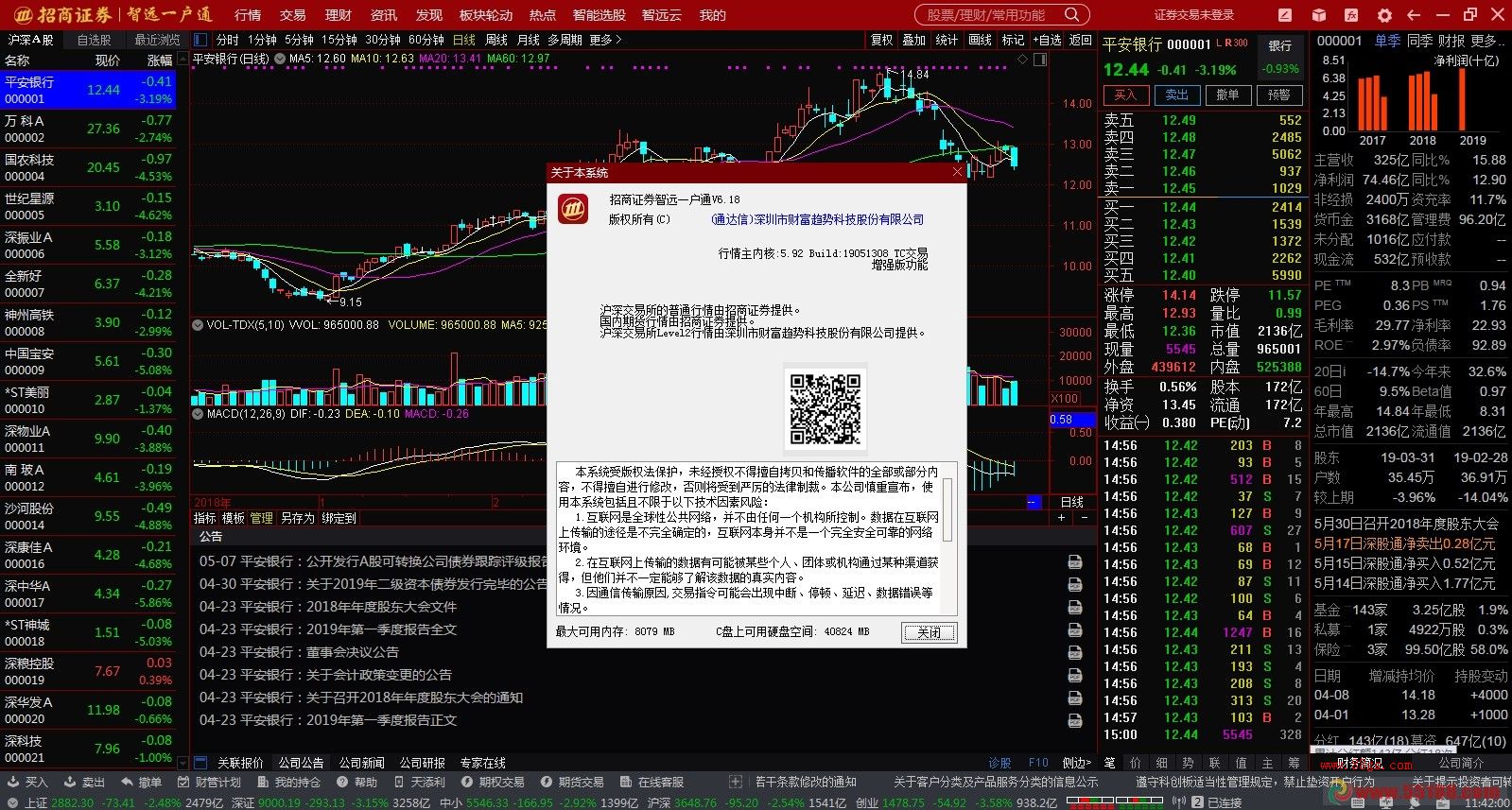Viewport: 1512px width, 810px height.
Task: Select 国农科技 row in the stock list
Action: (x=88, y=167)
